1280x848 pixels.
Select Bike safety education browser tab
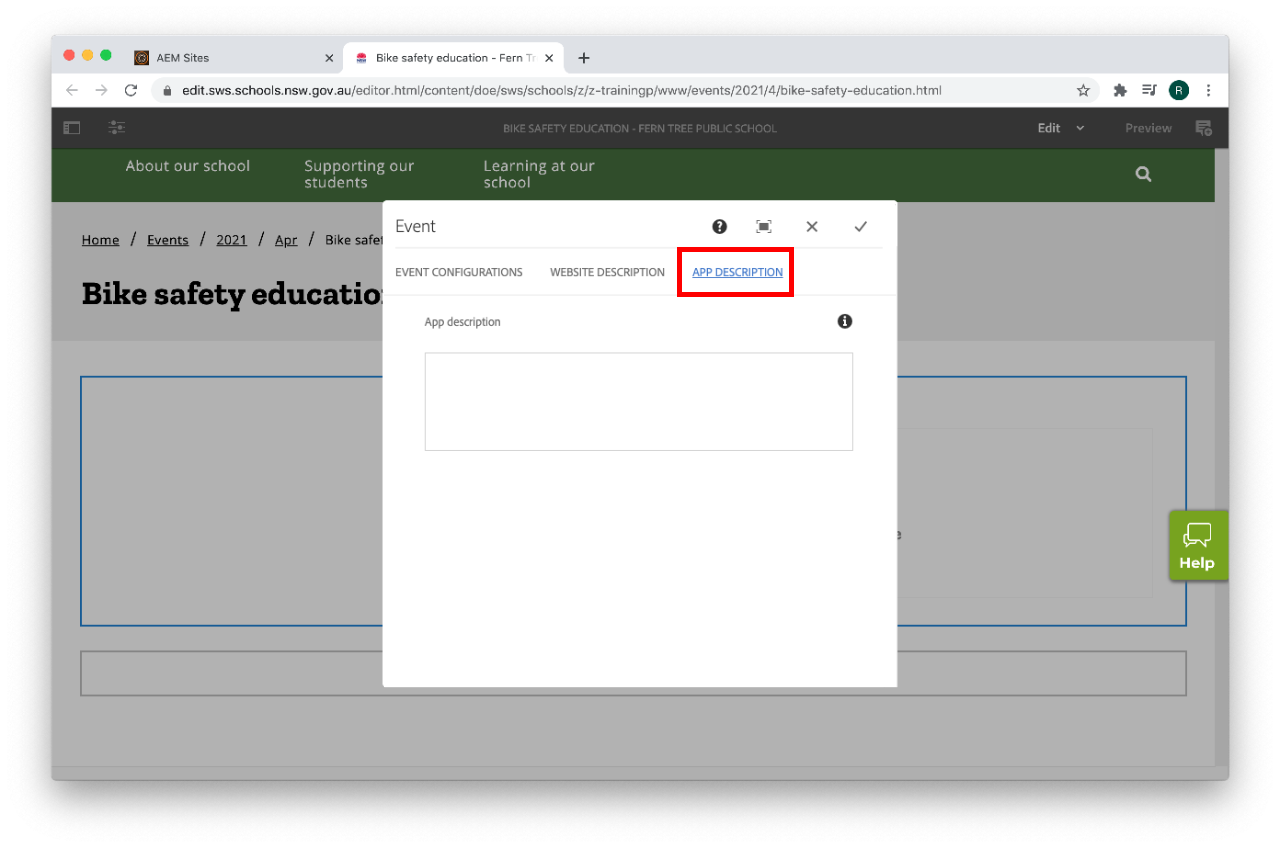(x=453, y=58)
